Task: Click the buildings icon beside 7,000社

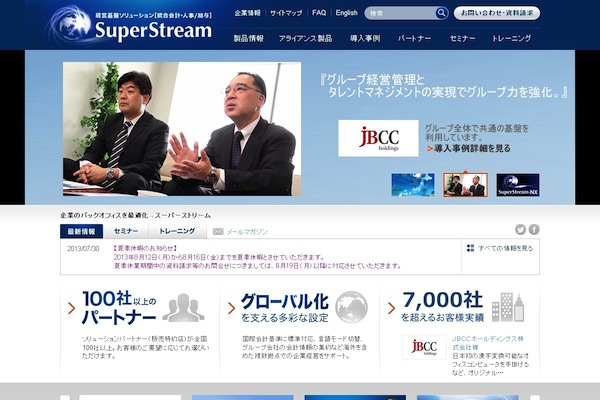Action: tap(508, 307)
